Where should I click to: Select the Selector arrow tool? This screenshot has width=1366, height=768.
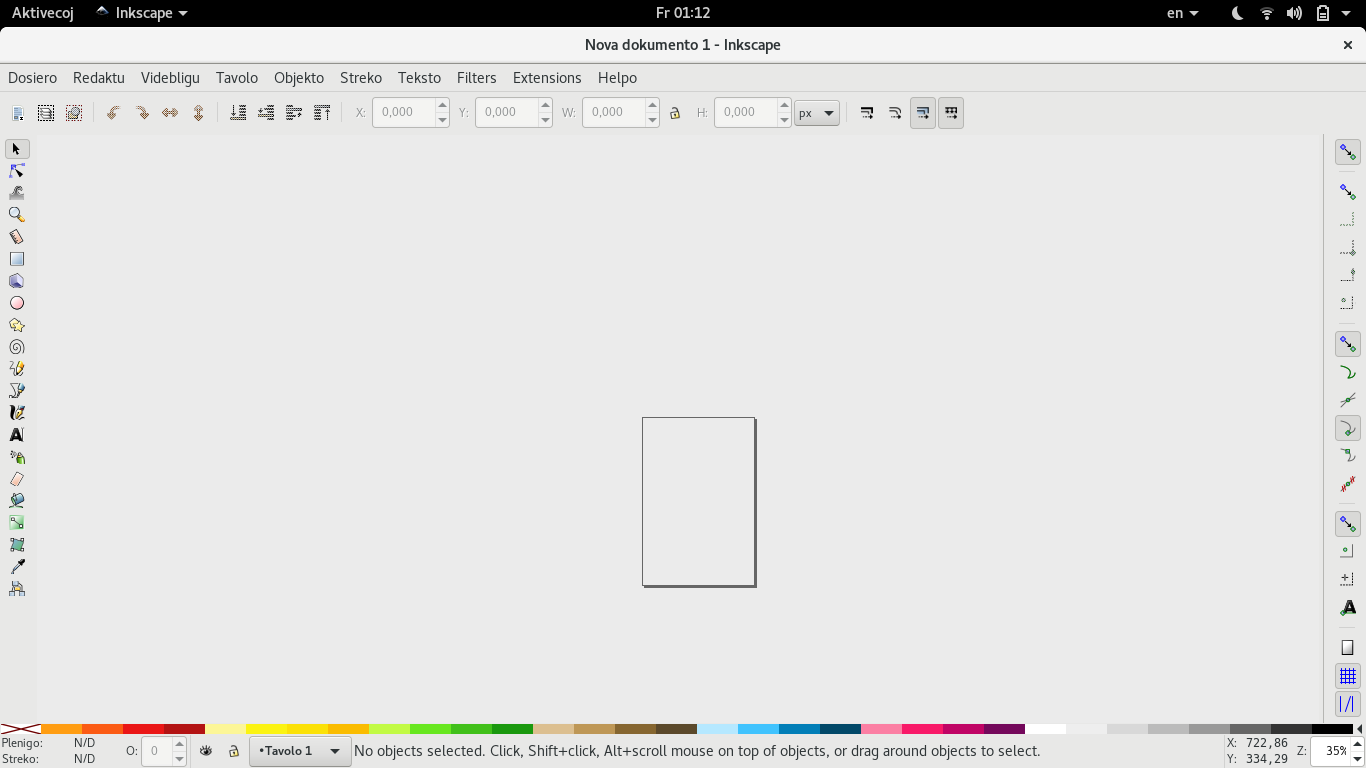pos(16,149)
